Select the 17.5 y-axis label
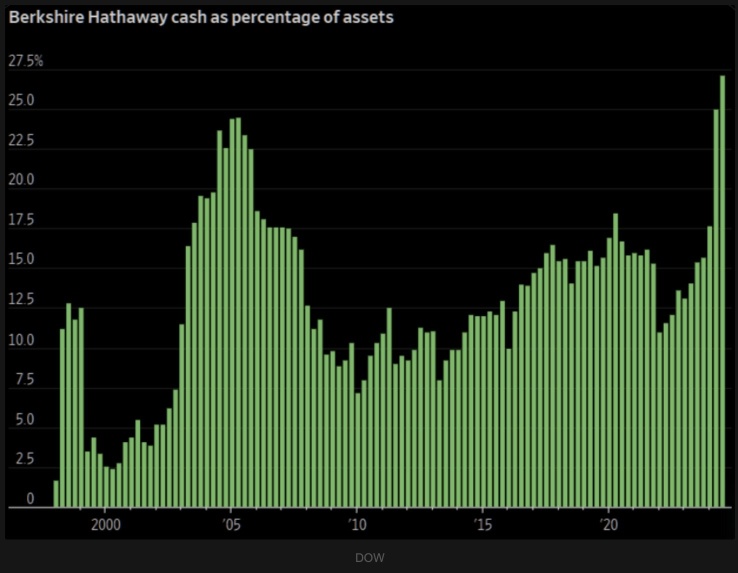Viewport: 738px width, 573px height. 23,221
